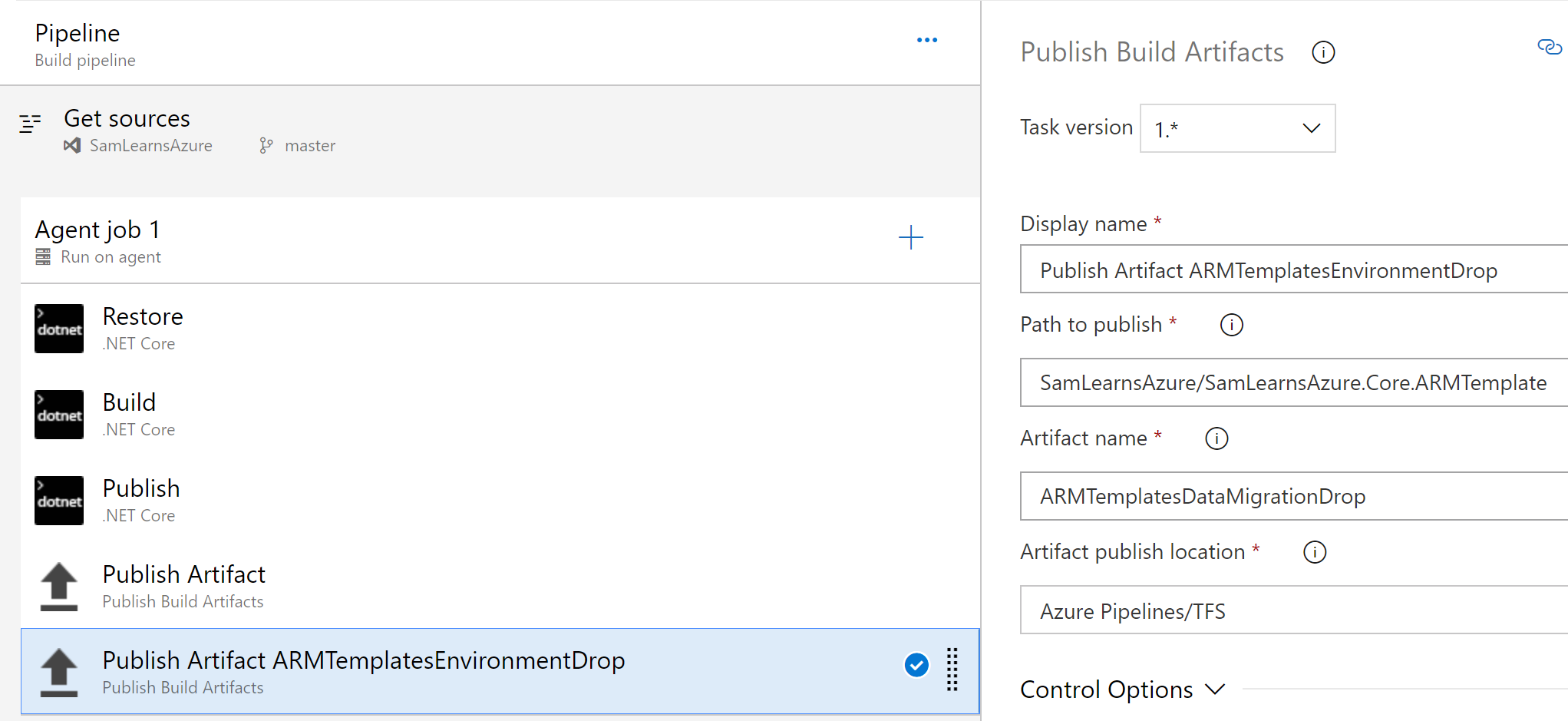Toggle the checkmark on the ARMTemplatesEnvironmentDrop task
The image size is (1568, 721).
[x=916, y=665]
